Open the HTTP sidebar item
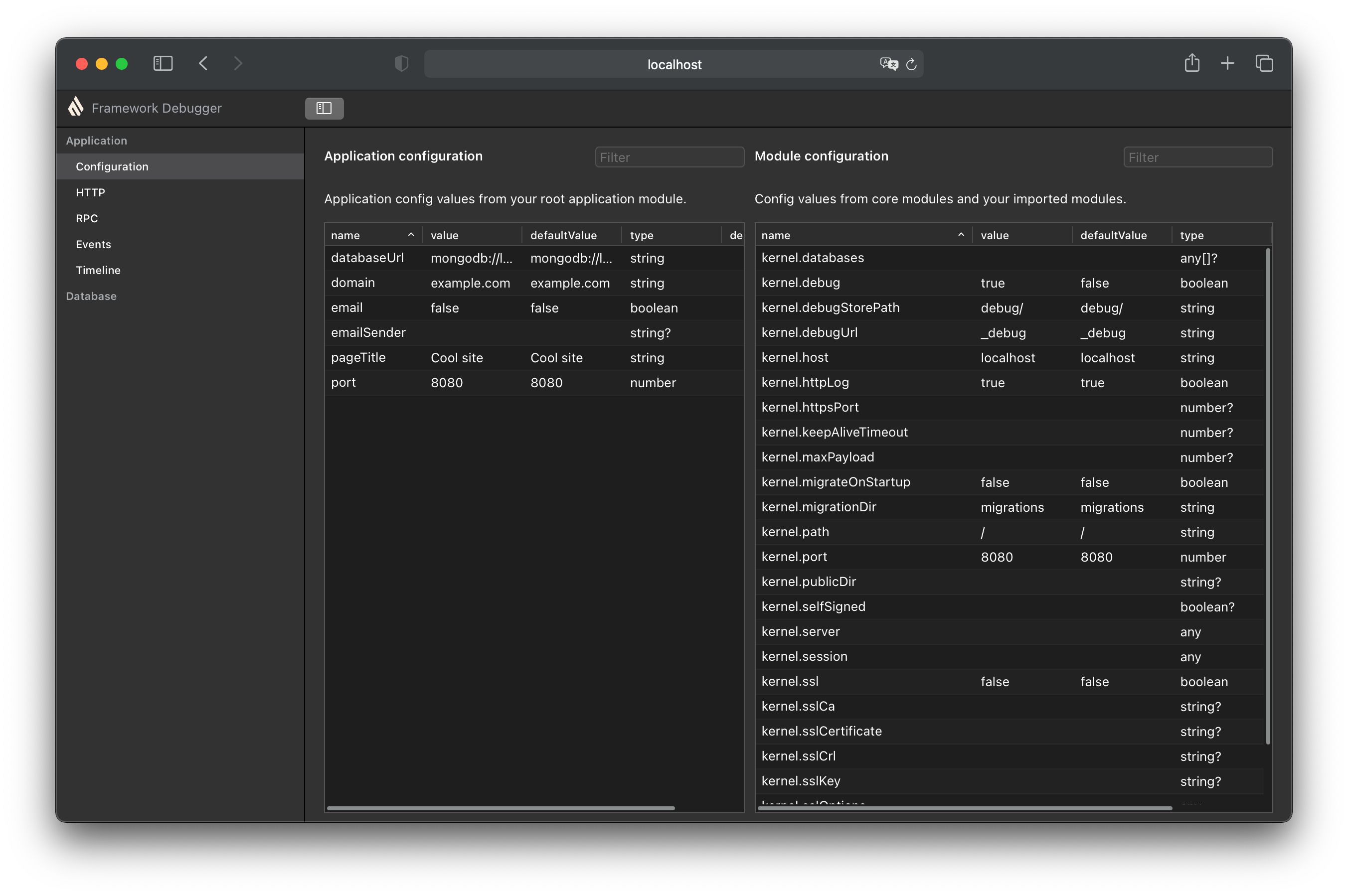This screenshot has height=896, width=1348. click(x=90, y=192)
